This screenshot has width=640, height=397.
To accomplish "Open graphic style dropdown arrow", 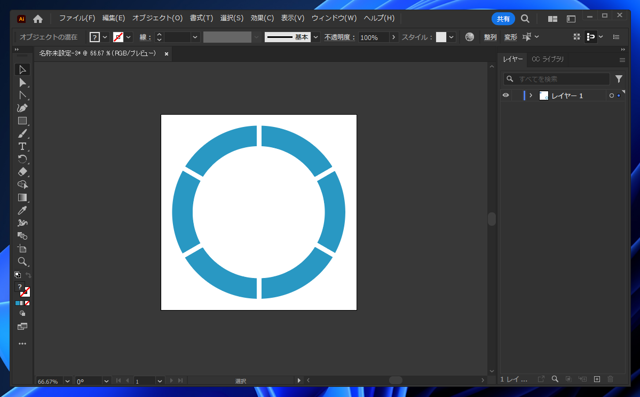I will [451, 37].
